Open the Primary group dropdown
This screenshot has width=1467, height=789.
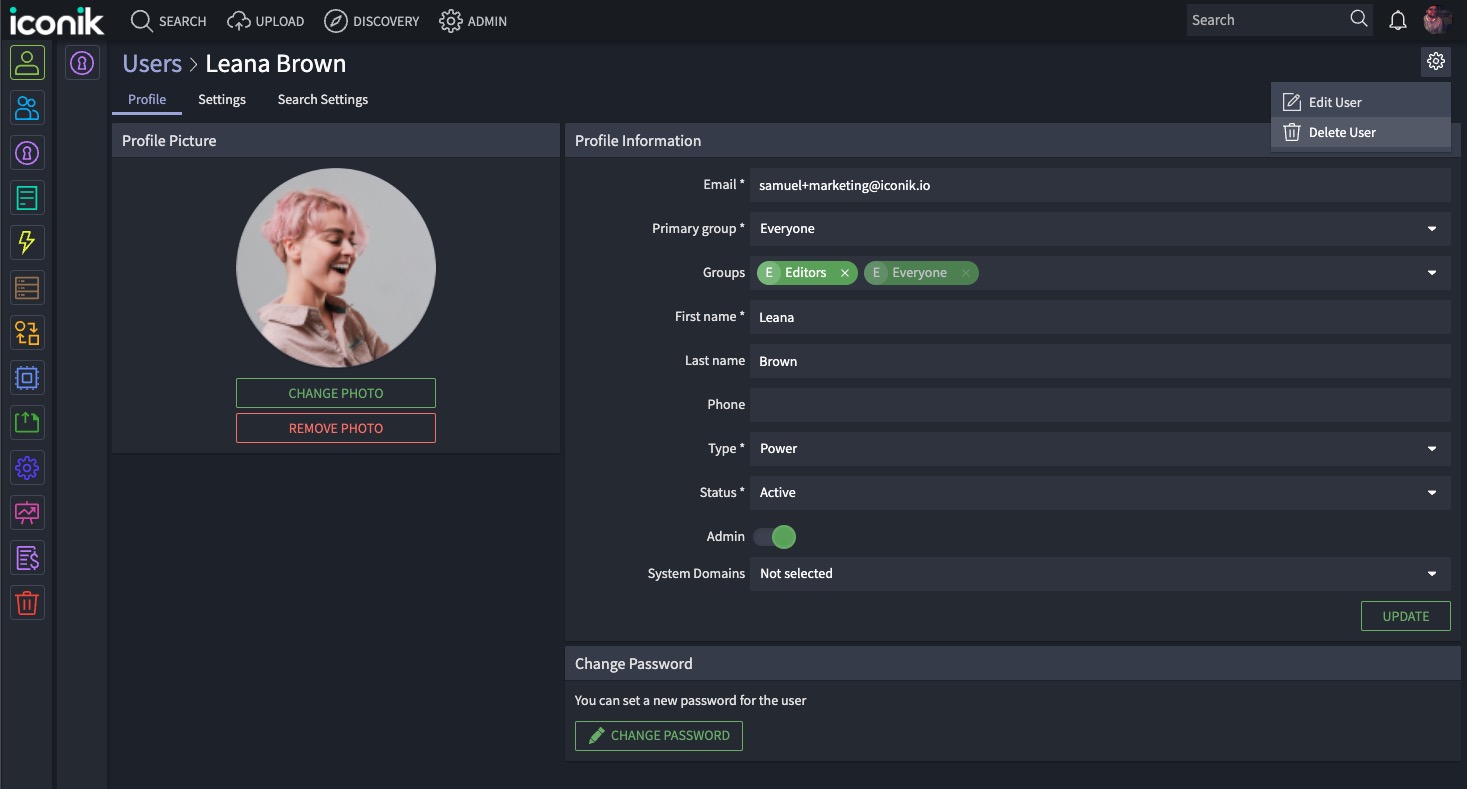(1434, 228)
